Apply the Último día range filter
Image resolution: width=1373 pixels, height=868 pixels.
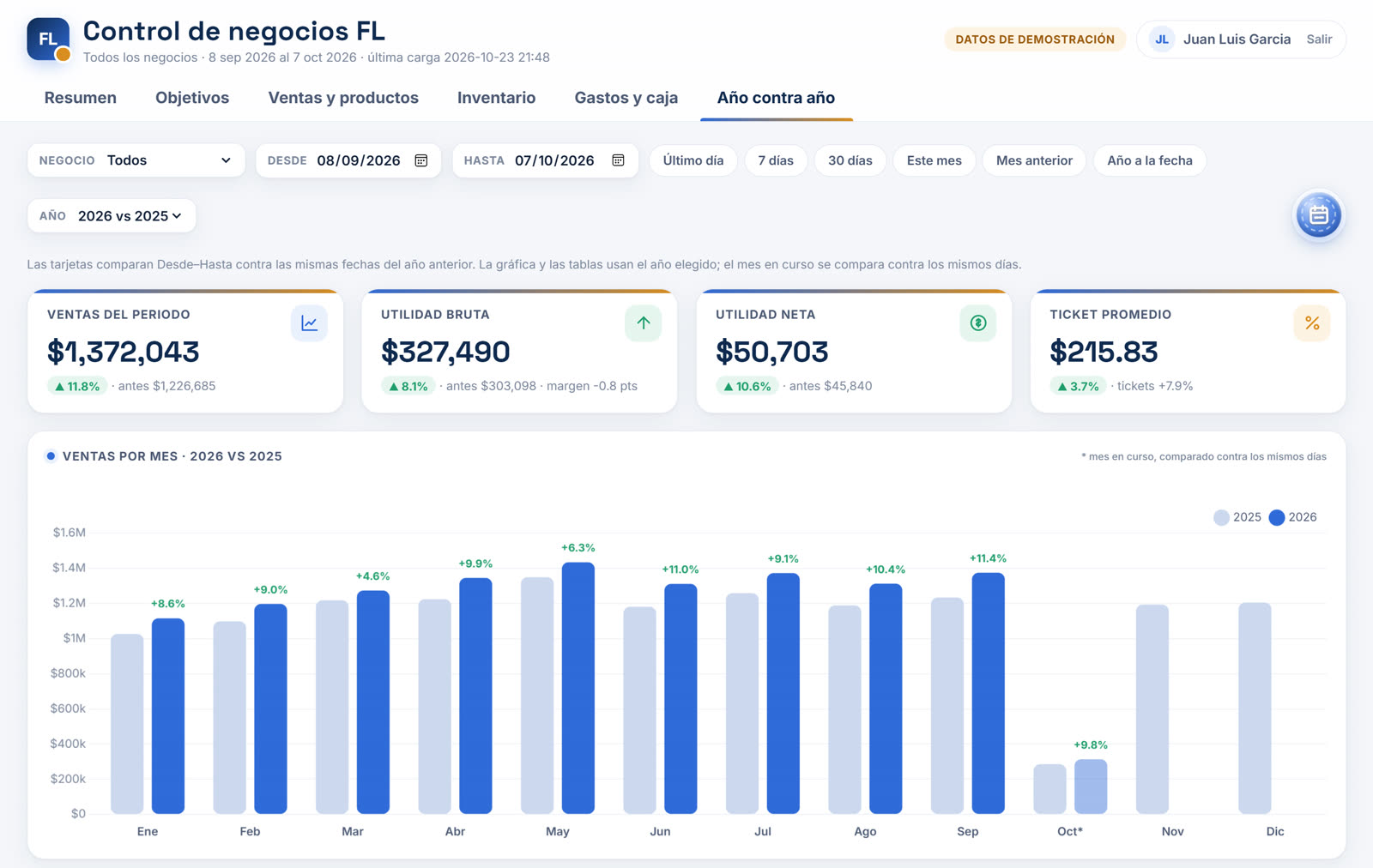(x=693, y=160)
